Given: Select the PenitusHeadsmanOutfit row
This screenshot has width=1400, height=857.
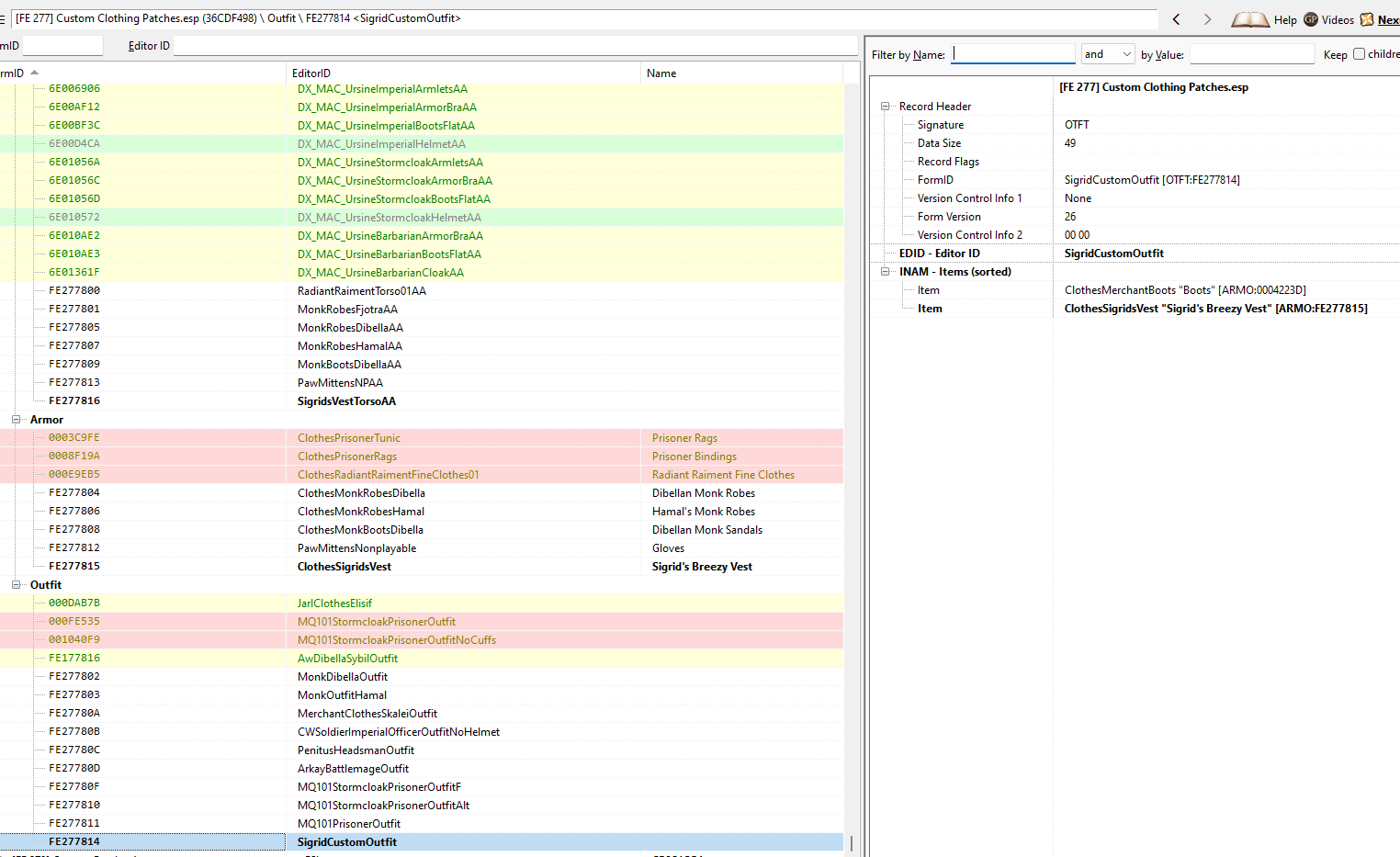Looking at the screenshot, I should [422, 750].
